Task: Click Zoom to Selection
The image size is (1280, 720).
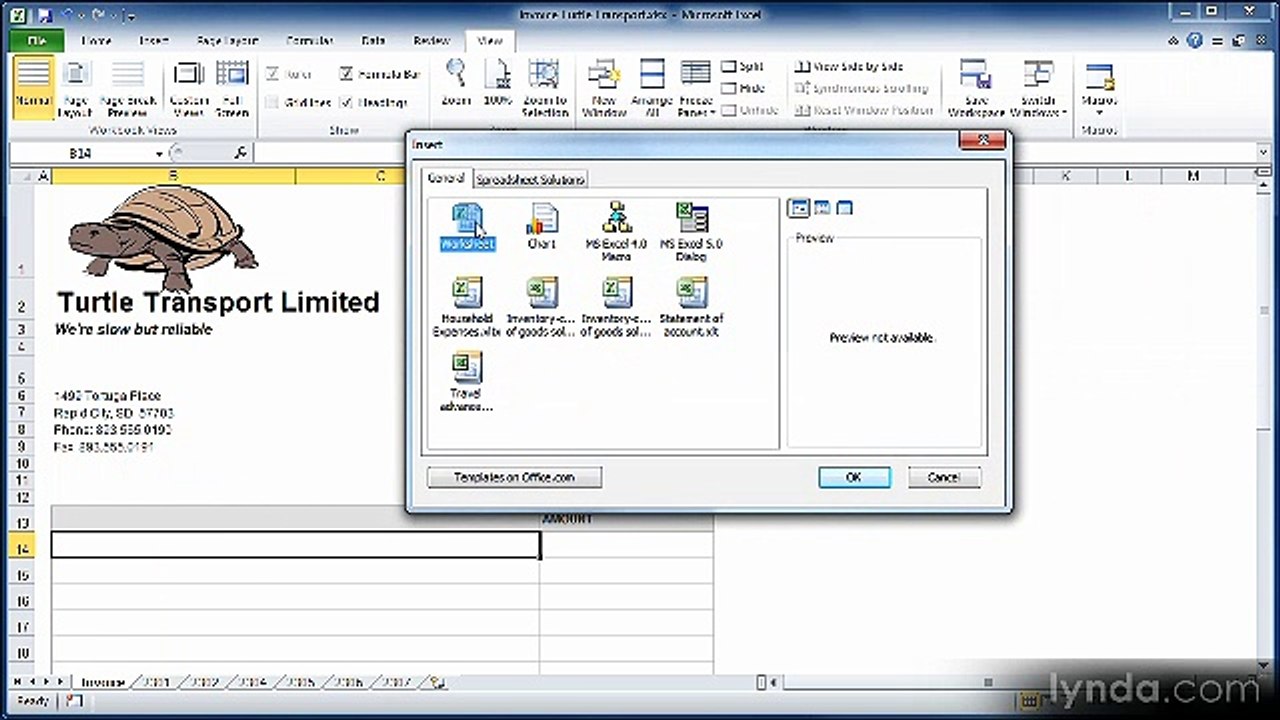Action: pos(545,88)
